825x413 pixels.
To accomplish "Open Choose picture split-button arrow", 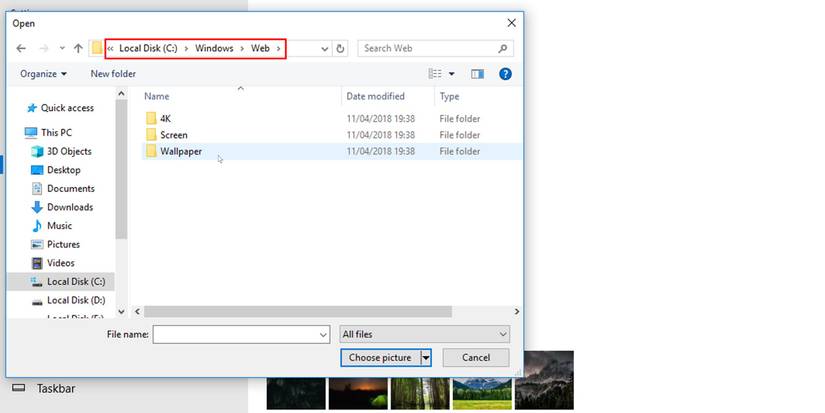I will point(426,358).
